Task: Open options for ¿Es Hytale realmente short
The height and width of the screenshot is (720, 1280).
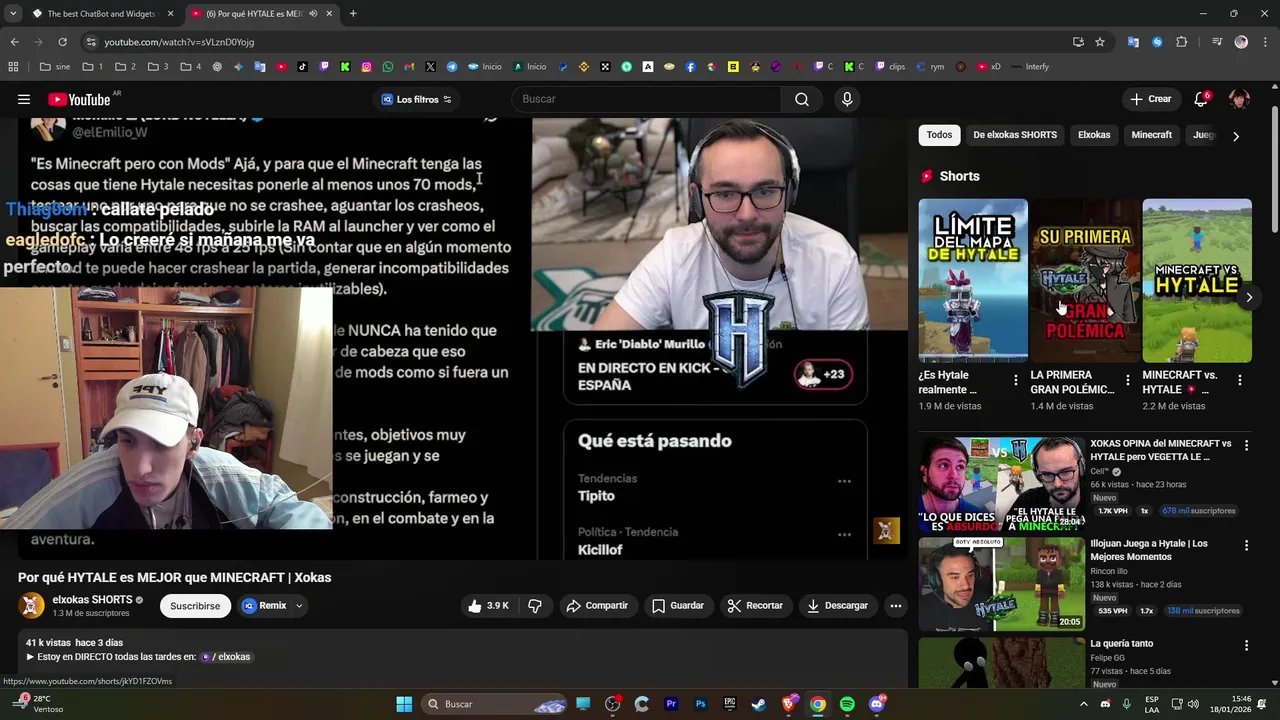Action: [x=1015, y=380]
